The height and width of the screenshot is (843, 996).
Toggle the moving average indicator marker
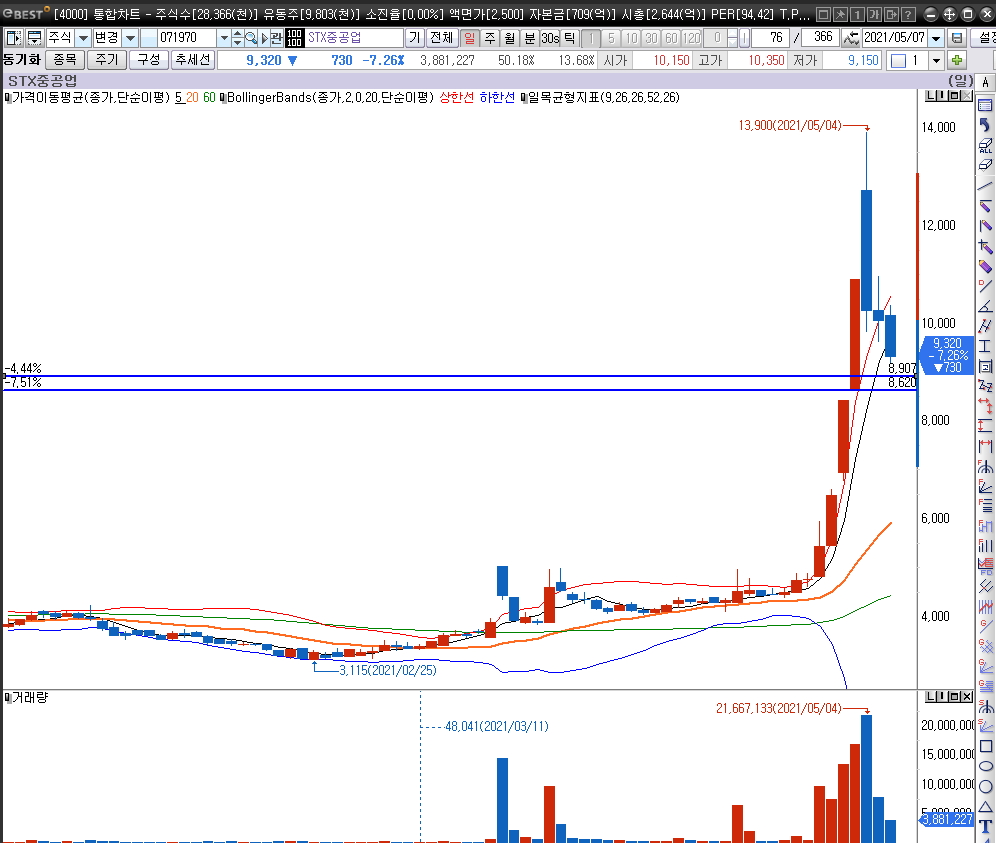[7, 98]
